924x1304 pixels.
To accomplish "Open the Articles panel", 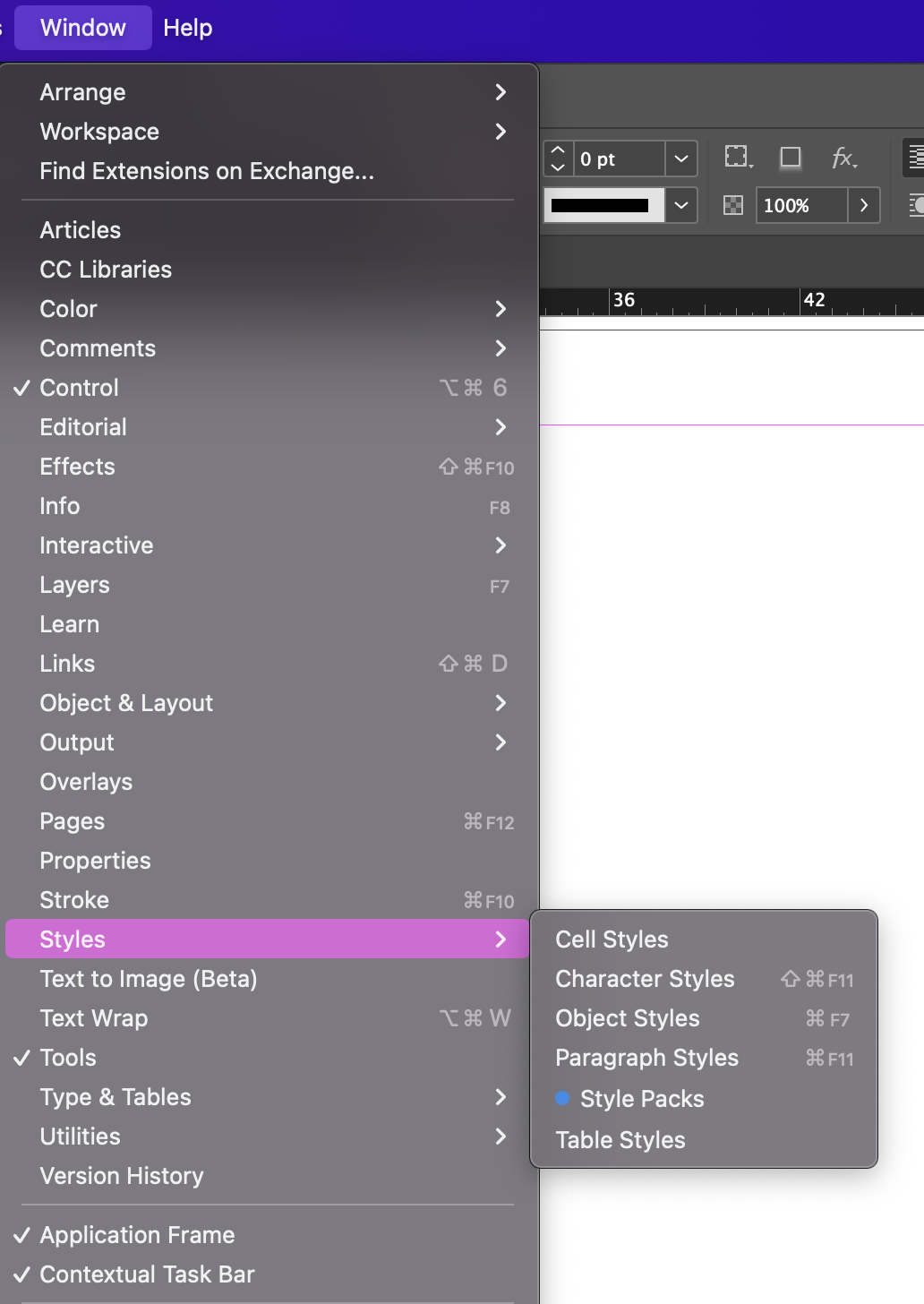I will [269, 230].
